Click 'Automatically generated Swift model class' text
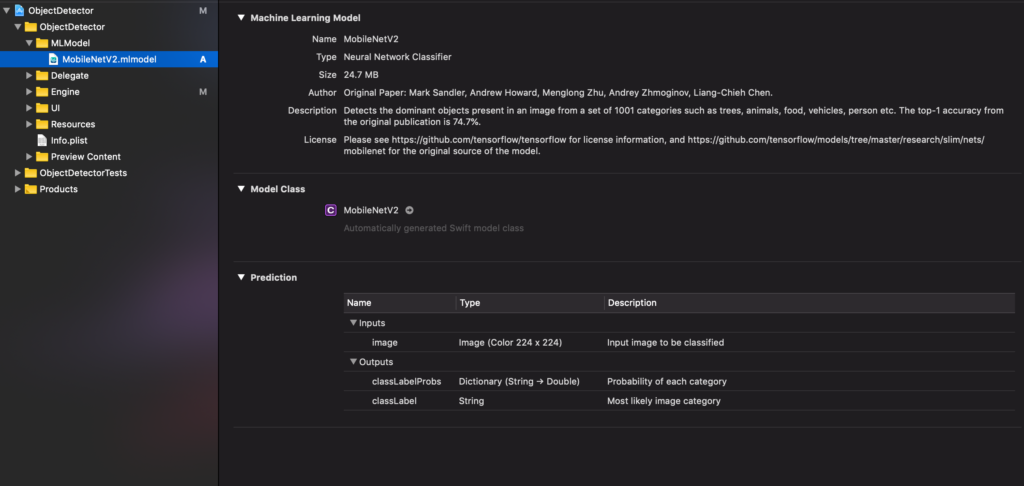 [434, 229]
